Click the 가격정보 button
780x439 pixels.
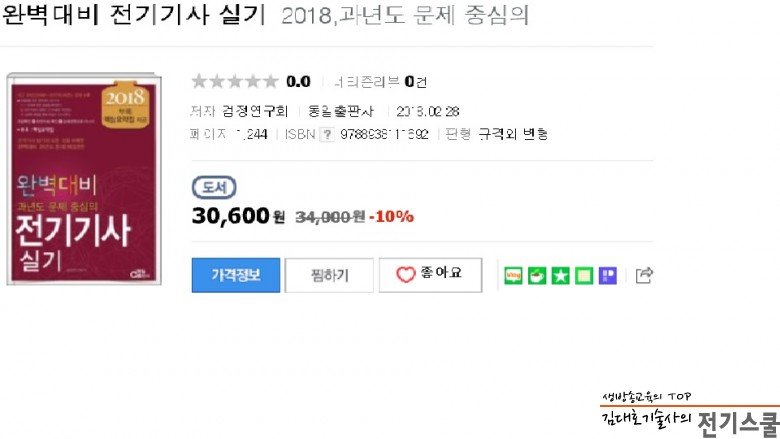click(x=235, y=275)
